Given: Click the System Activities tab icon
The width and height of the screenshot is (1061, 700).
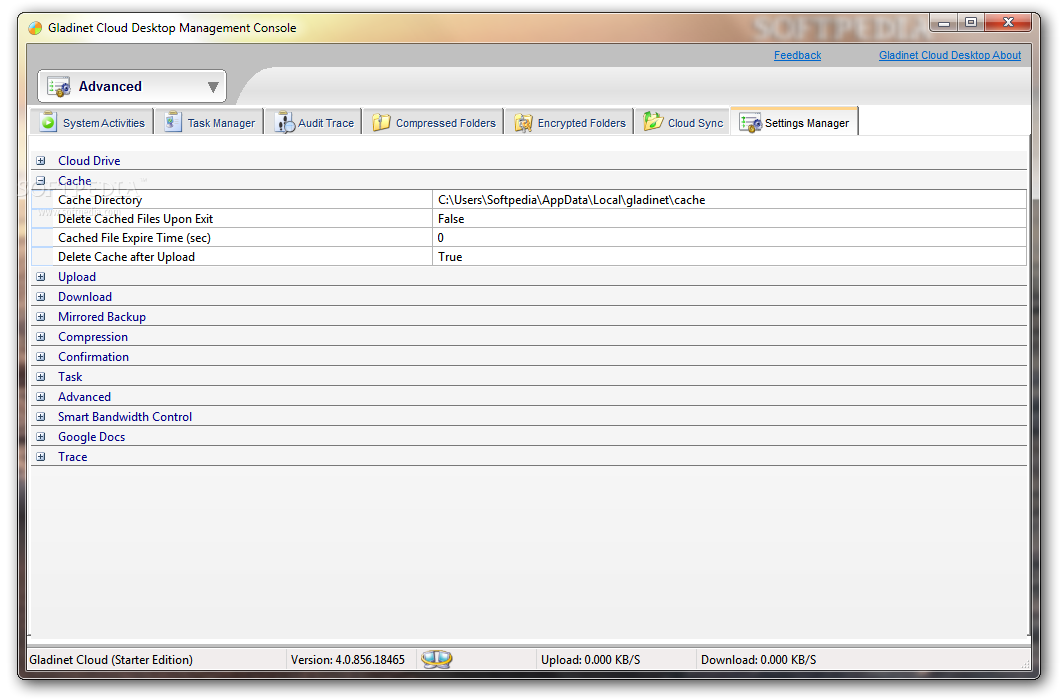Looking at the screenshot, I should [48, 122].
